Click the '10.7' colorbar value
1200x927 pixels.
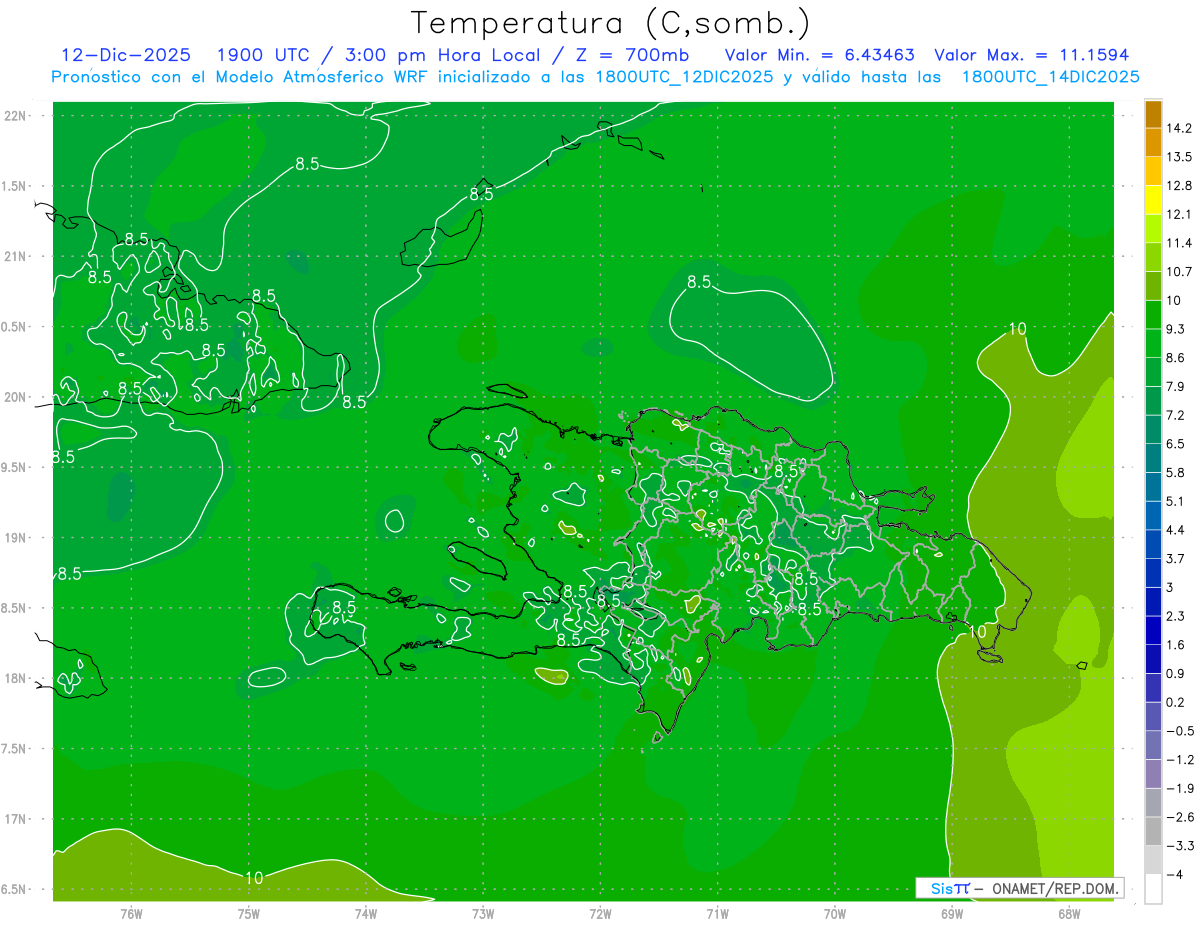click(x=1179, y=272)
